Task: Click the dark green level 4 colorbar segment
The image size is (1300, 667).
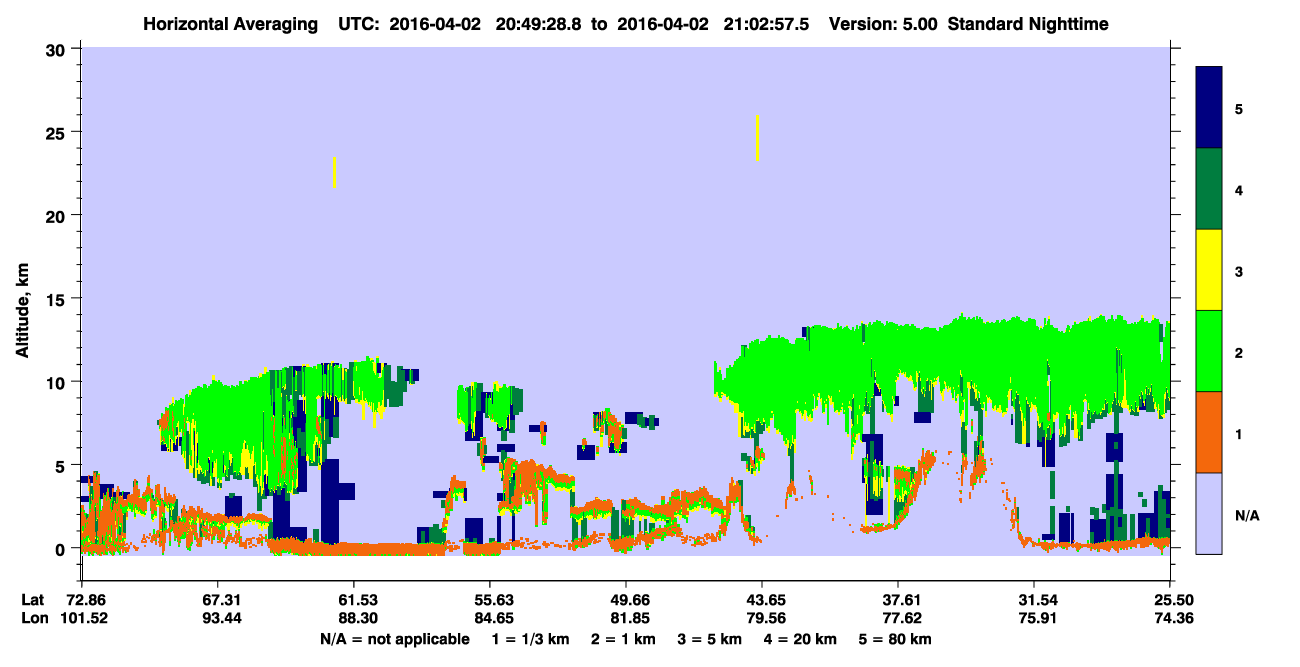Action: (x=1209, y=189)
